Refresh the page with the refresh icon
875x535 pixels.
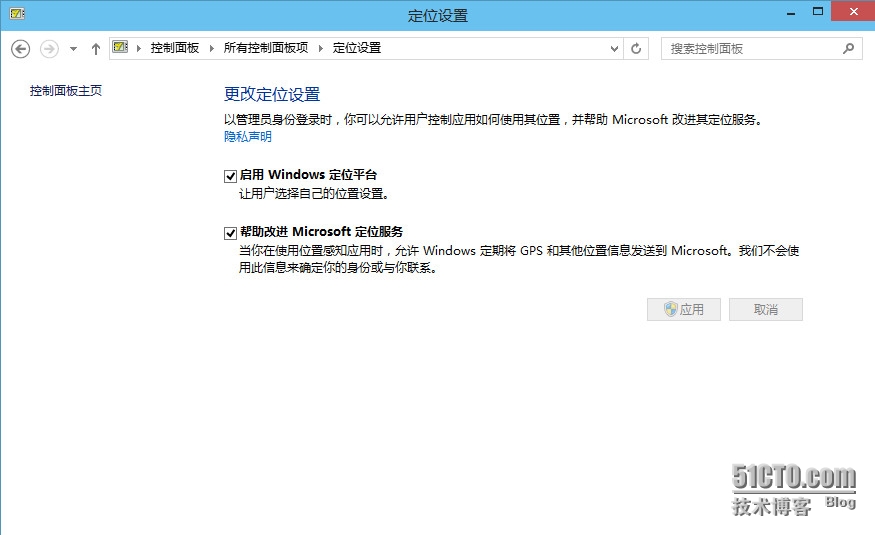(x=636, y=49)
